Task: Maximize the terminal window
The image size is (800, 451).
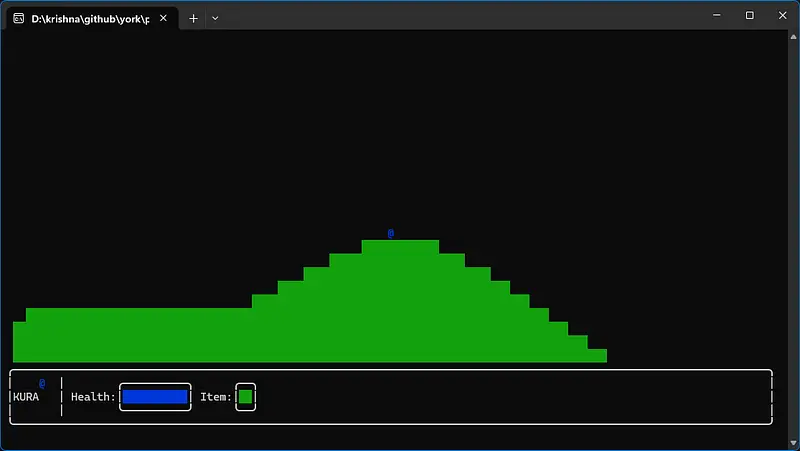Action: pyautogui.click(x=750, y=15)
